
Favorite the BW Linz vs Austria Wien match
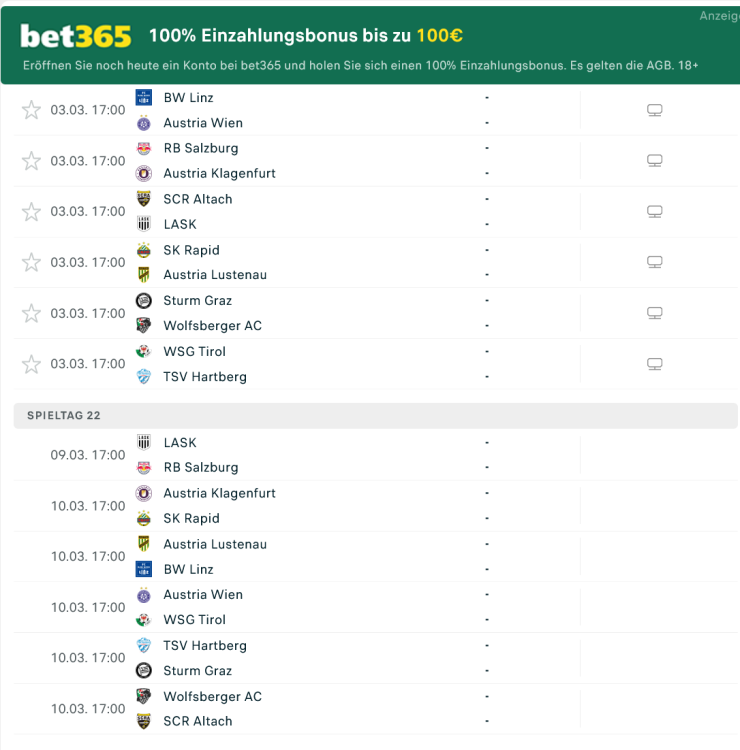pyautogui.click(x=31, y=110)
